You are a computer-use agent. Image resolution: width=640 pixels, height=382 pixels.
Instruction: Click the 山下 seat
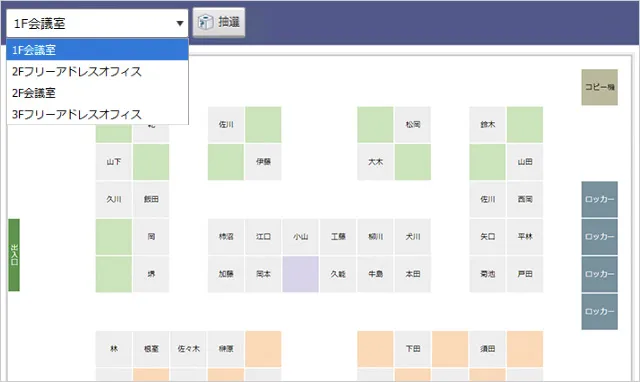click(x=114, y=162)
